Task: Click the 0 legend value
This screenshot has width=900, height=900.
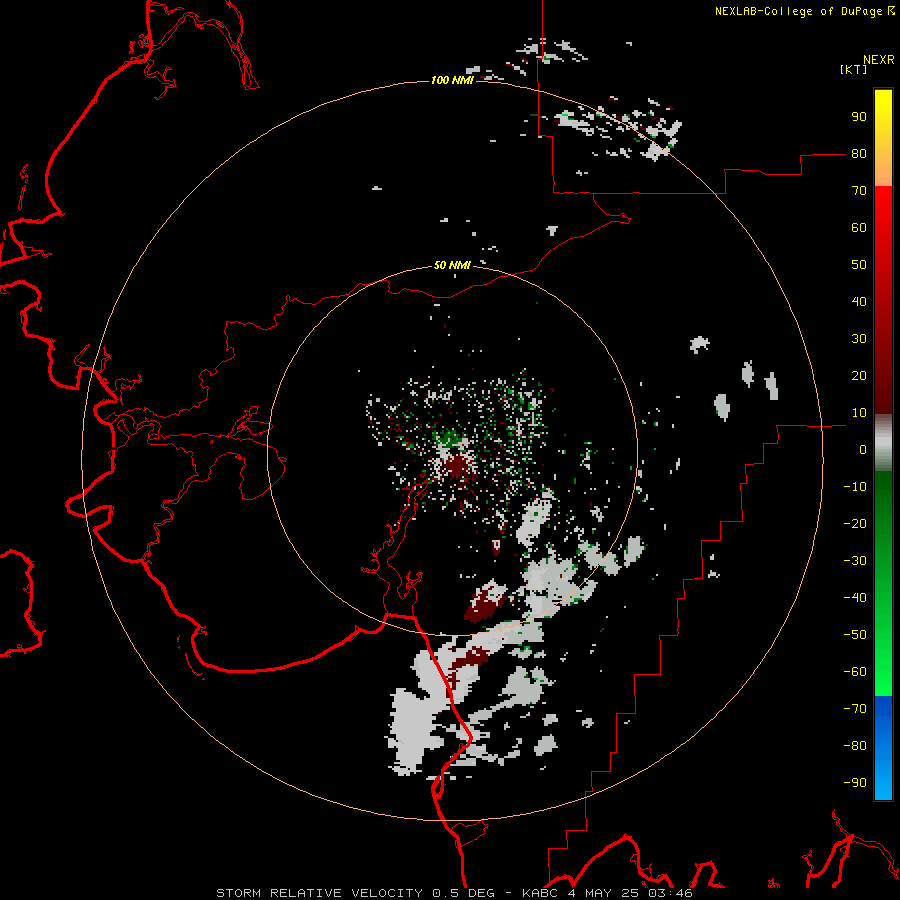Action: click(x=863, y=449)
